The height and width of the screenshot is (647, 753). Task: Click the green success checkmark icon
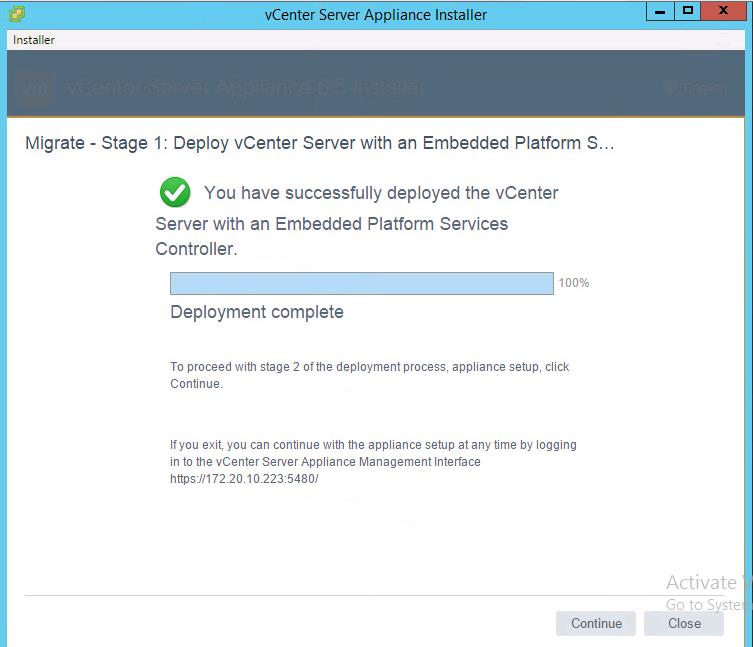175,192
